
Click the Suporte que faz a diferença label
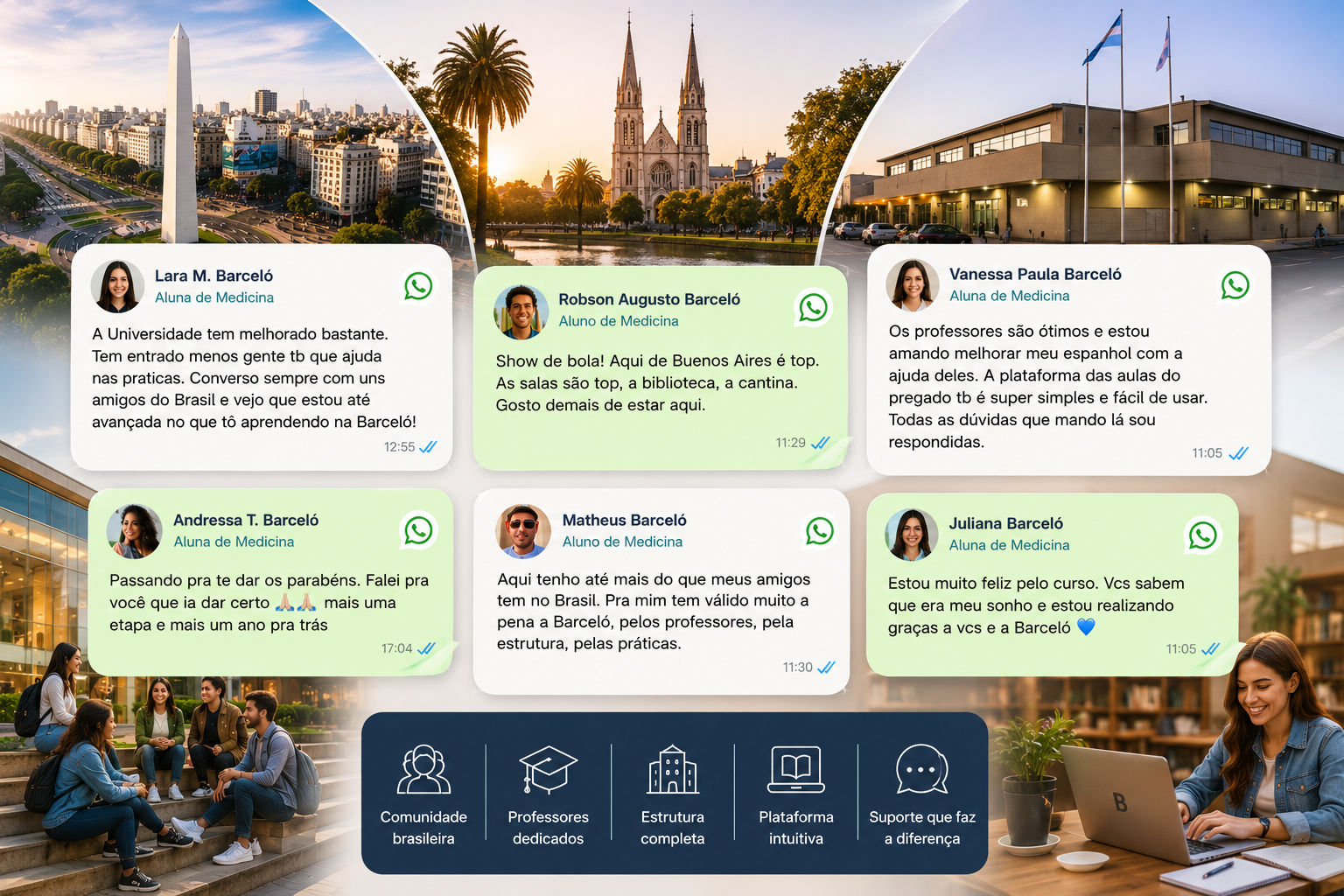tap(922, 828)
